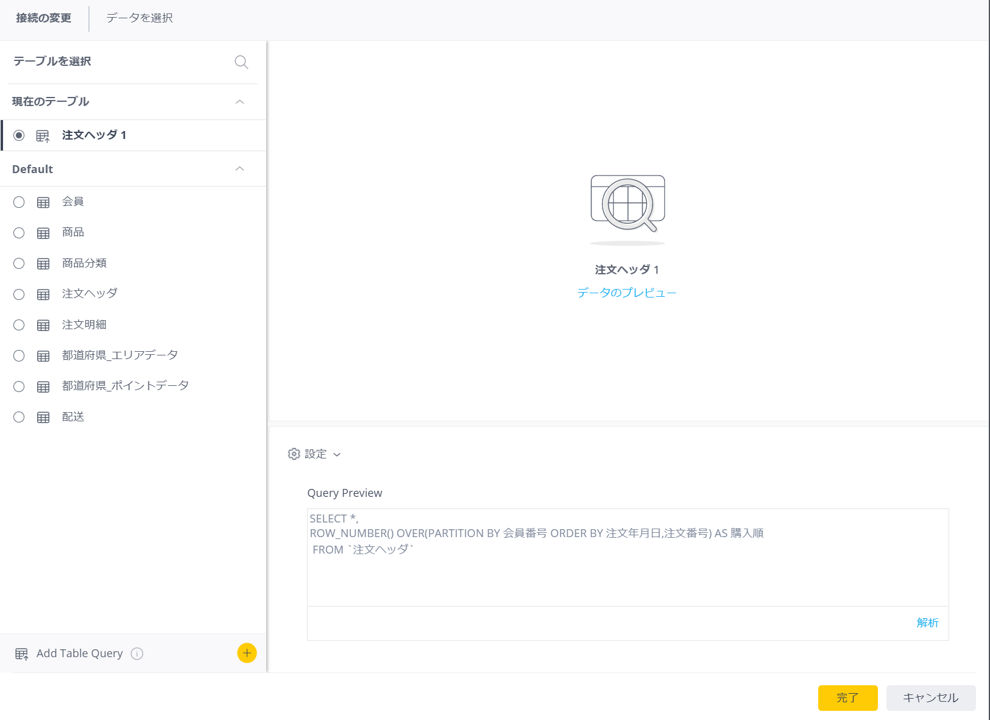Collapse the Default tables section
Viewport: 990px width, 720px height.
tap(240, 169)
